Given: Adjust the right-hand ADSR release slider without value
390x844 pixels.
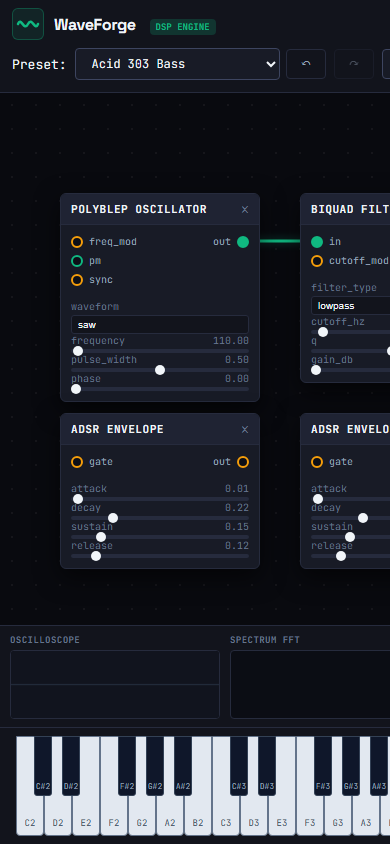Looking at the screenshot, I should [x=351, y=555].
